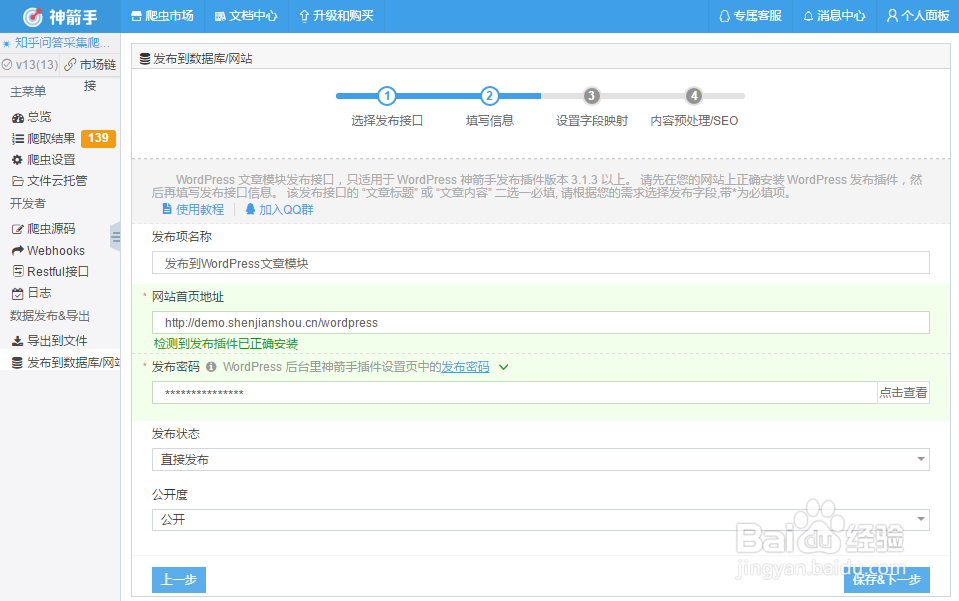Click the orange 139 results badge
Viewport: 959px width, 601px height.
98,138
